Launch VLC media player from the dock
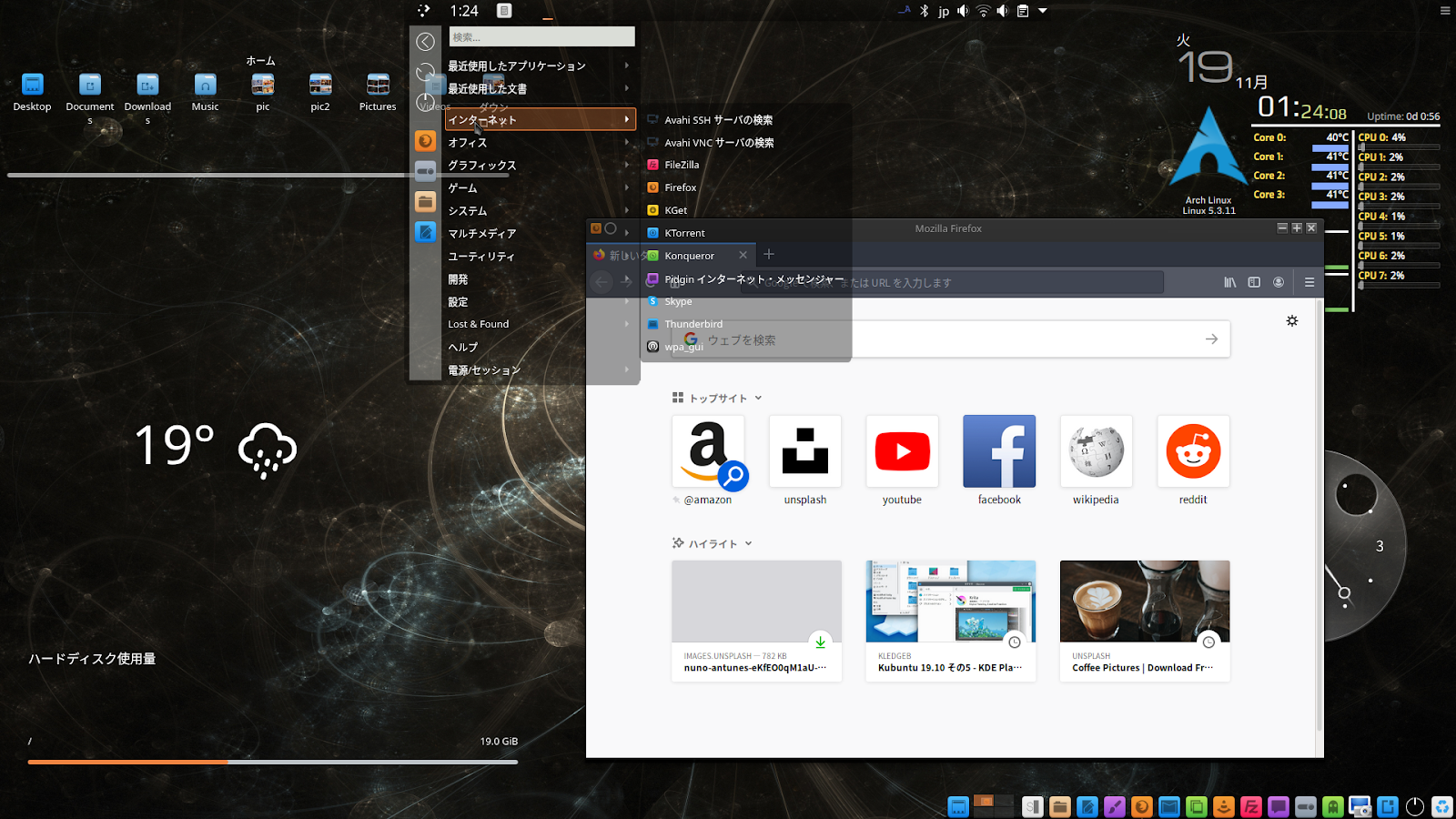The image size is (1456, 819). point(1224,806)
